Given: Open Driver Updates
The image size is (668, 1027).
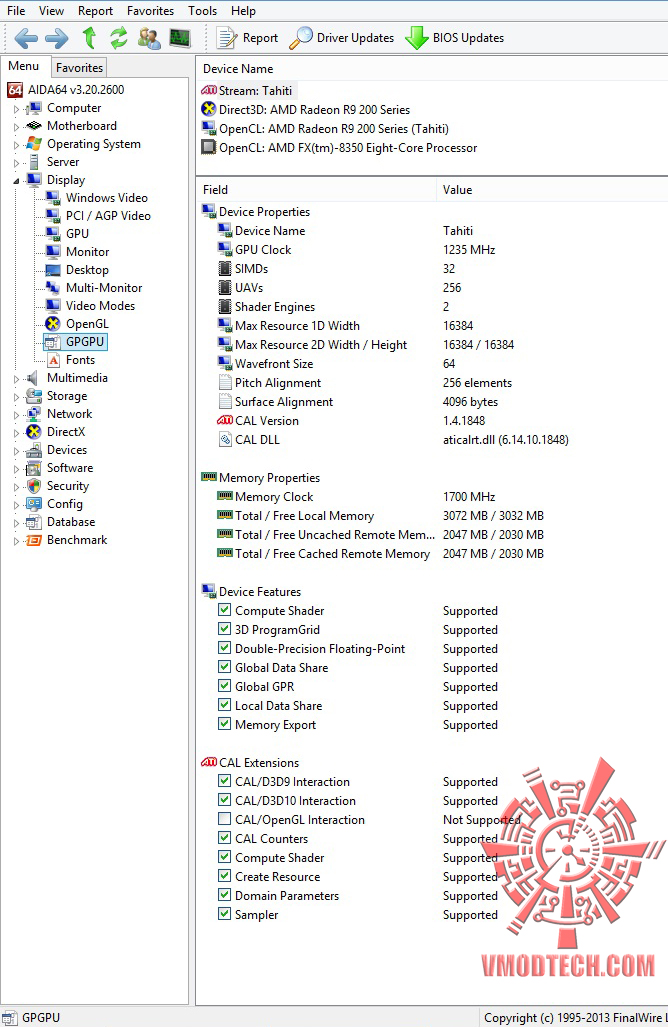Looking at the screenshot, I should click(342, 38).
